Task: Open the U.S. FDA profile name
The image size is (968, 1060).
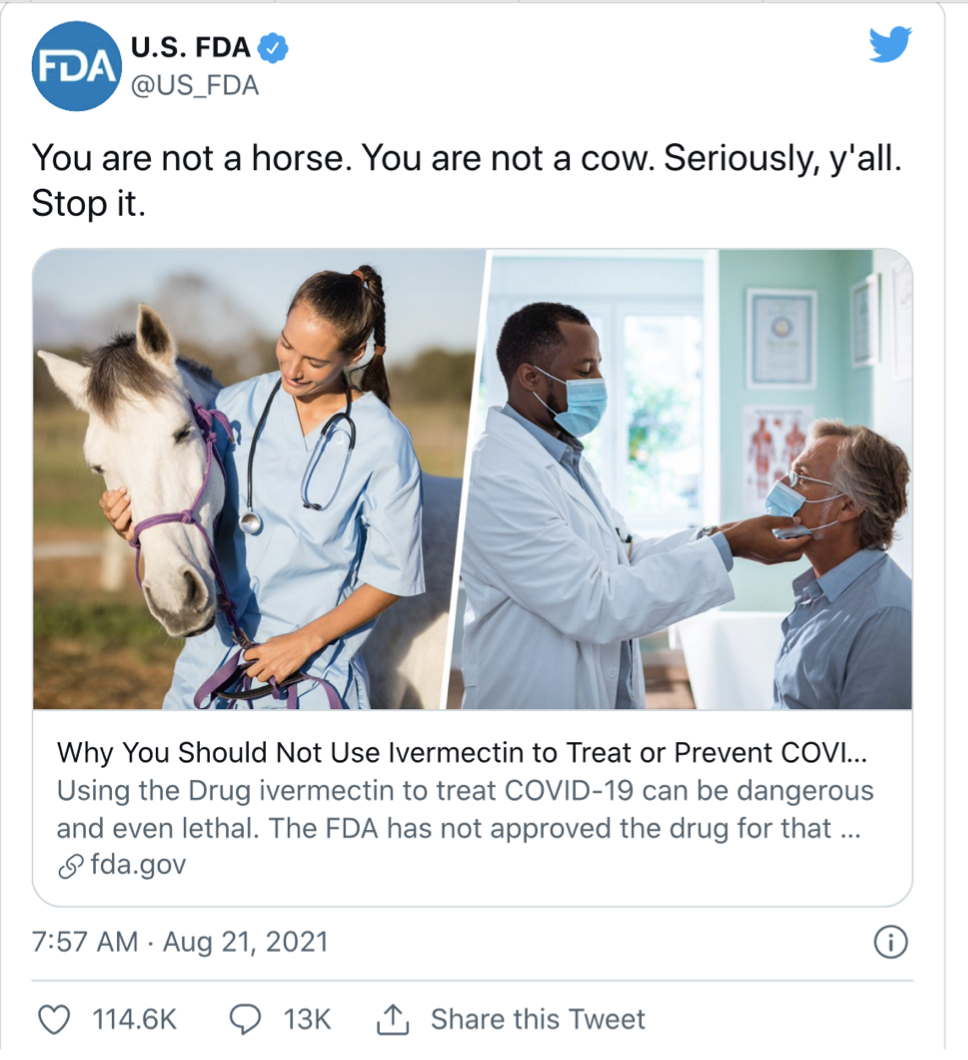Action: coord(191,48)
